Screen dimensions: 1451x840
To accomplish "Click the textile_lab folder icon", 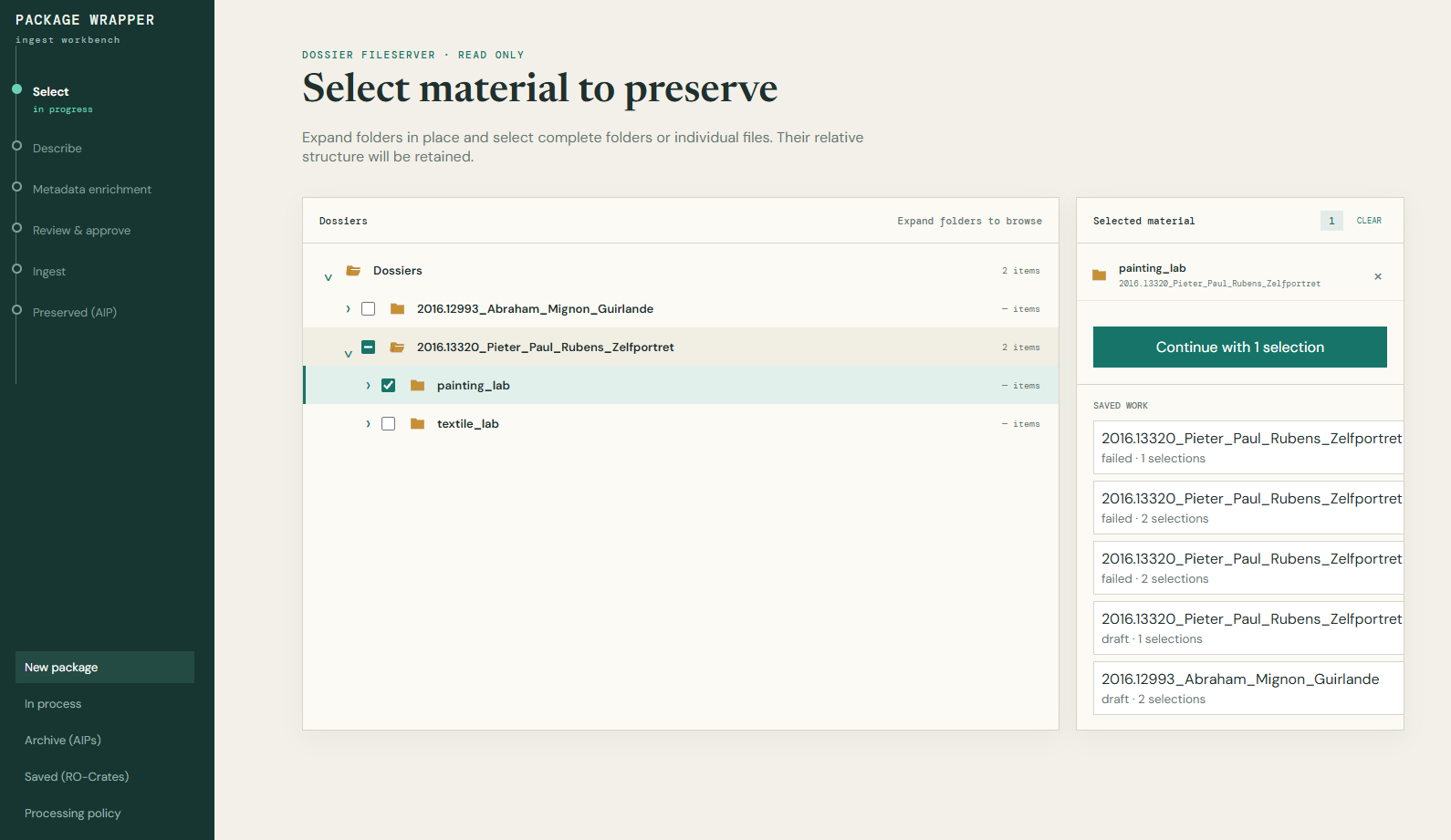I will pyautogui.click(x=417, y=424).
